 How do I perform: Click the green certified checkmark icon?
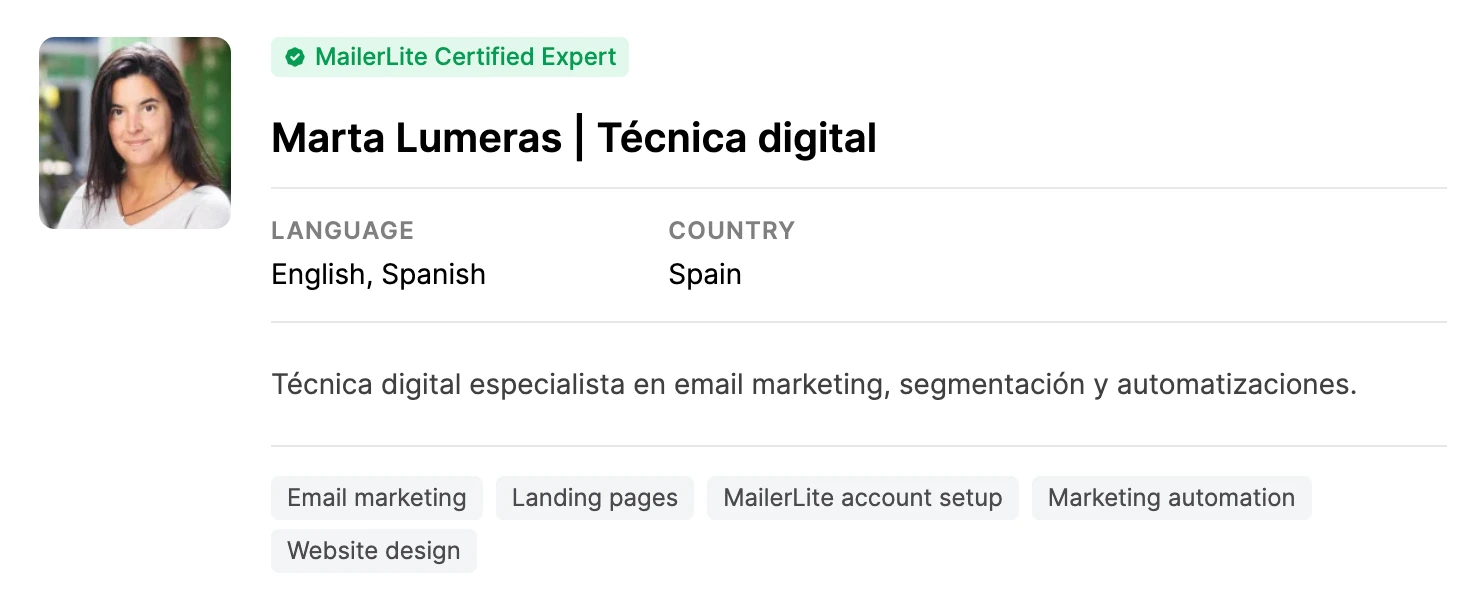[x=295, y=58]
